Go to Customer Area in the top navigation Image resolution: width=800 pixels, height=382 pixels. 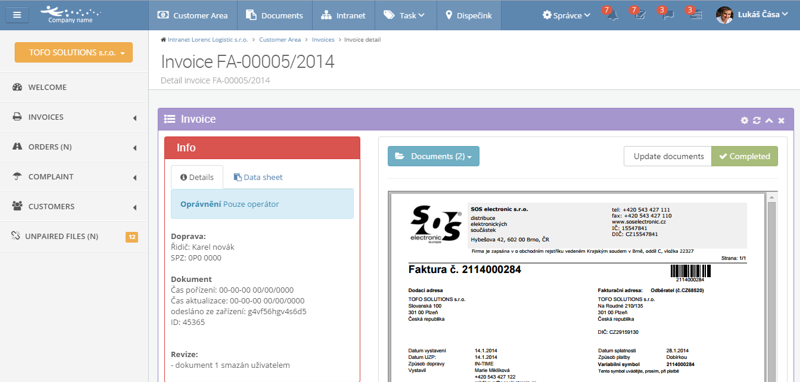pyautogui.click(x=192, y=15)
